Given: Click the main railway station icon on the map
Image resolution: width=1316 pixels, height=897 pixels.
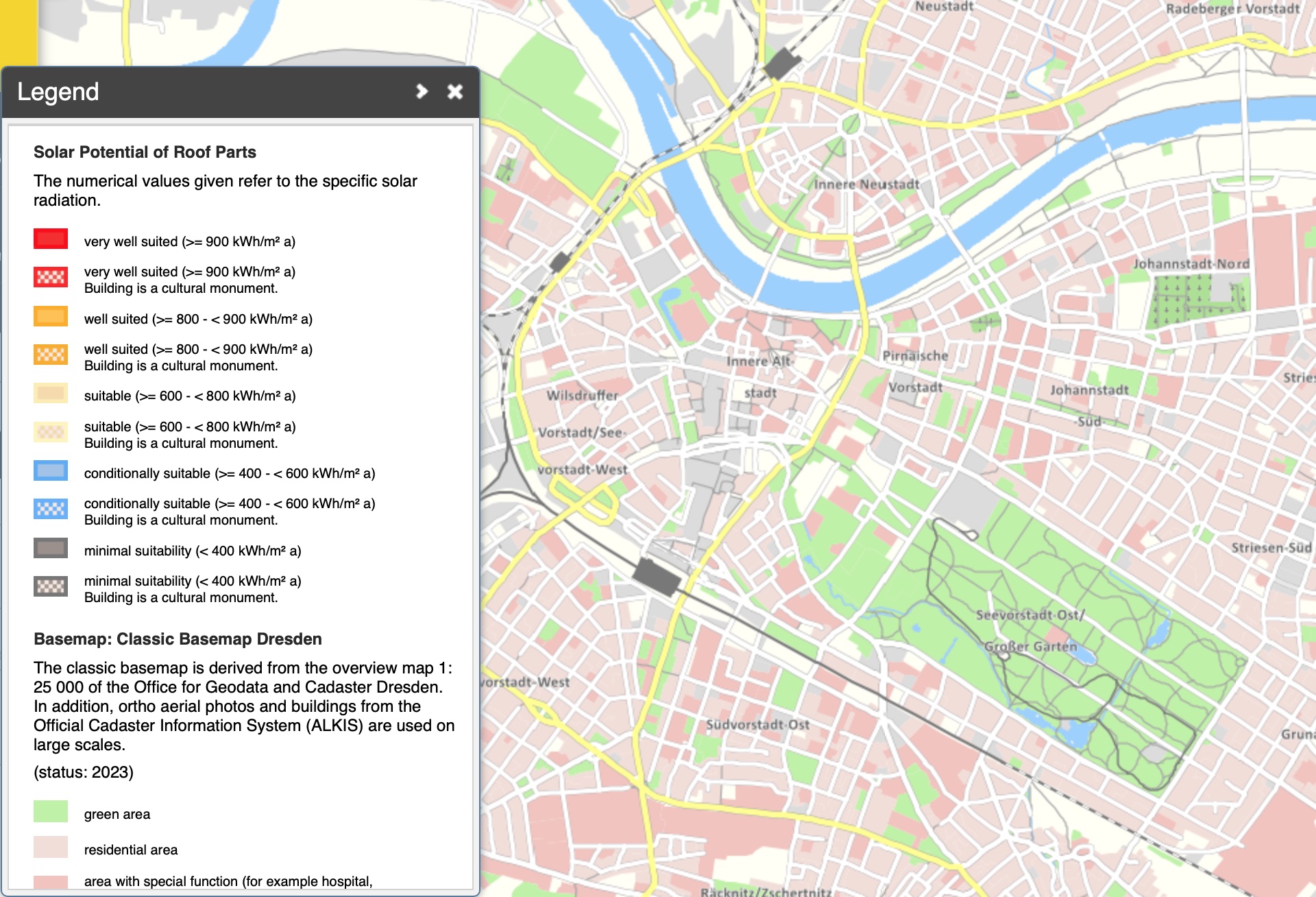Looking at the screenshot, I should coord(656,577).
